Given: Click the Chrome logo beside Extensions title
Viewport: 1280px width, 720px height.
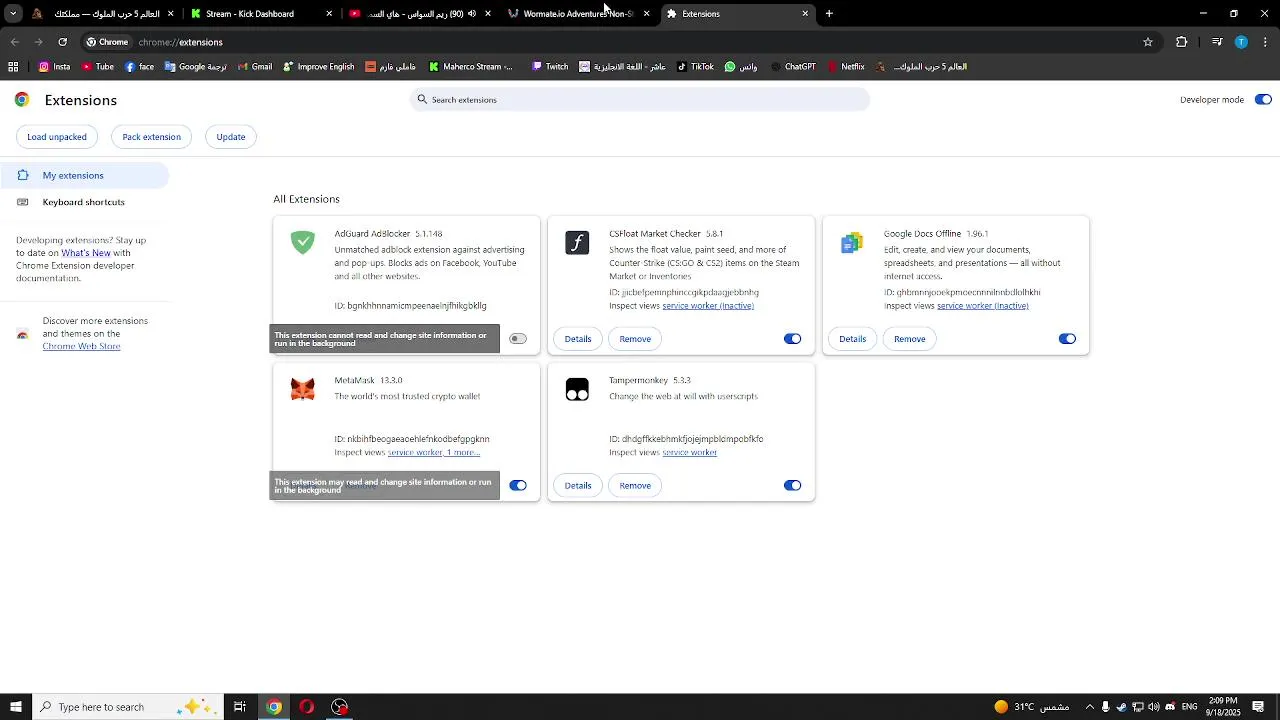Looking at the screenshot, I should [22, 100].
